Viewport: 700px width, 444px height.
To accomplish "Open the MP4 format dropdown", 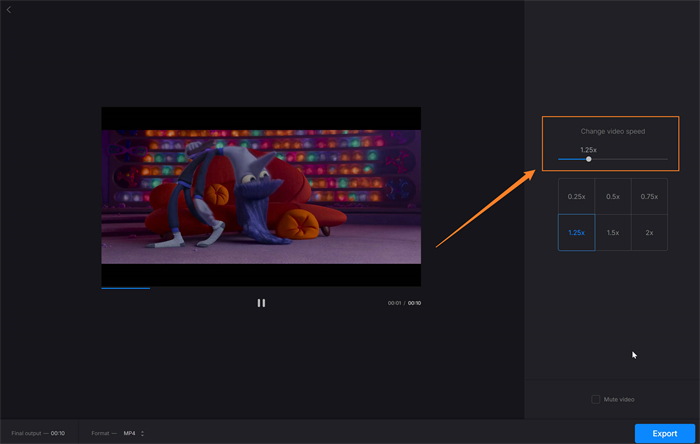I will click(x=134, y=433).
